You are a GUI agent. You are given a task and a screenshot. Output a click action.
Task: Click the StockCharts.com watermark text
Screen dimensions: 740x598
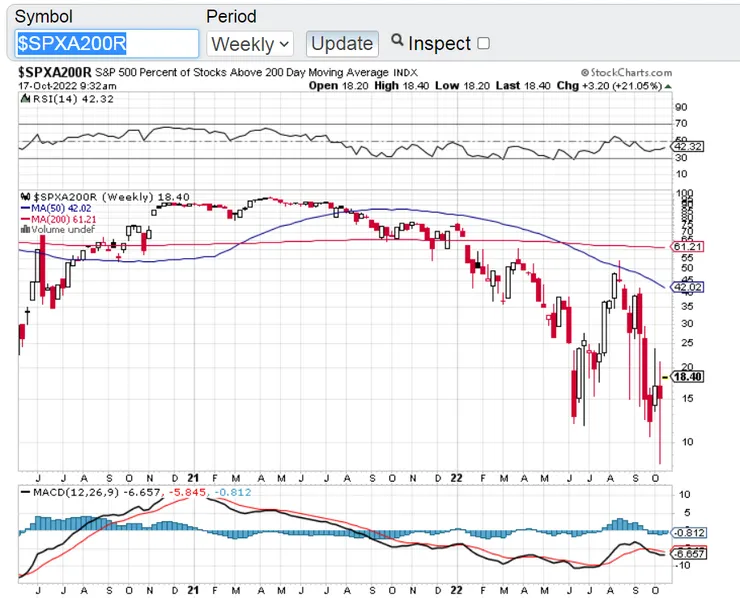pyautogui.click(x=626, y=73)
